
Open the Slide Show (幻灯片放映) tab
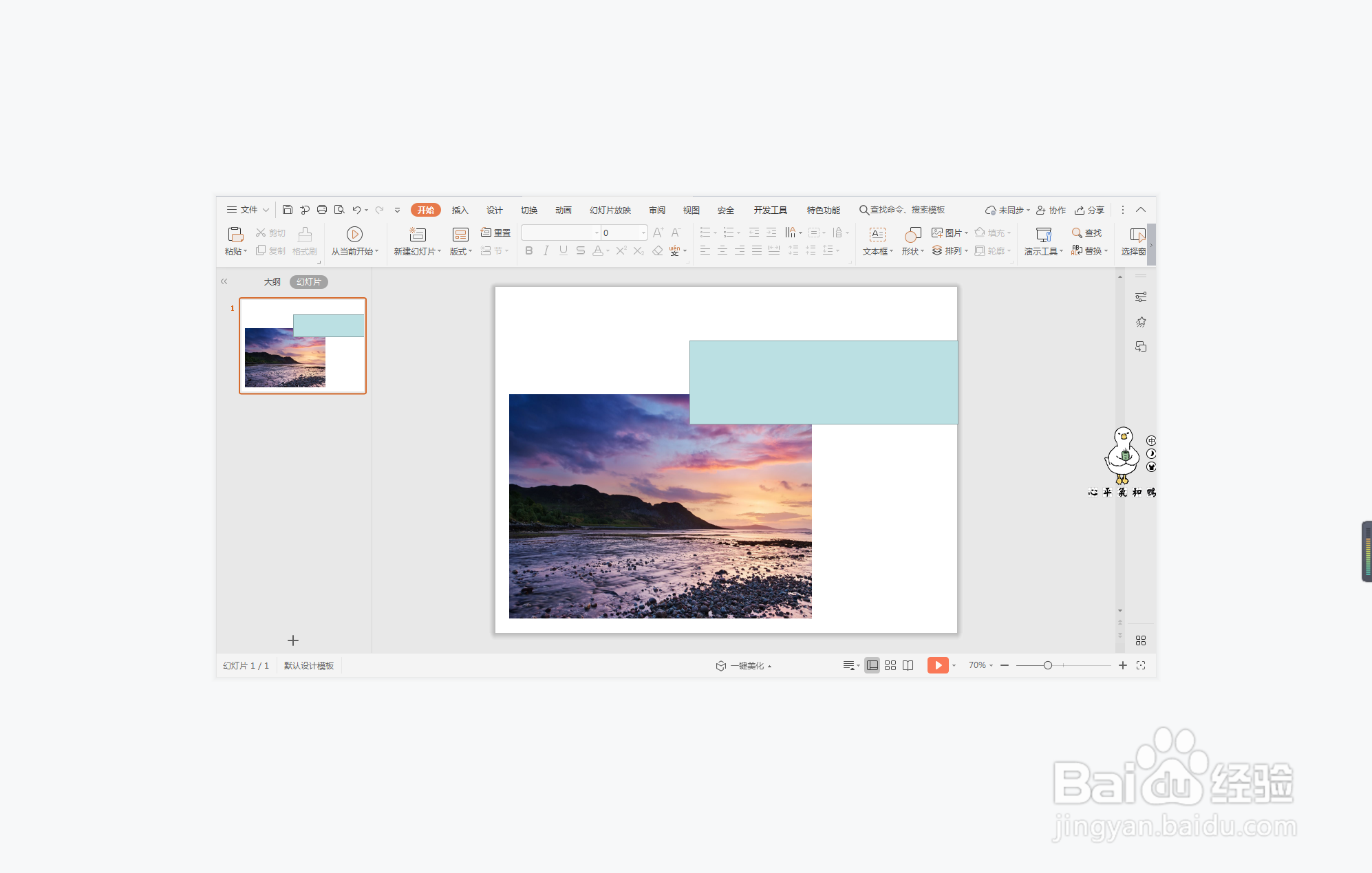(610, 210)
